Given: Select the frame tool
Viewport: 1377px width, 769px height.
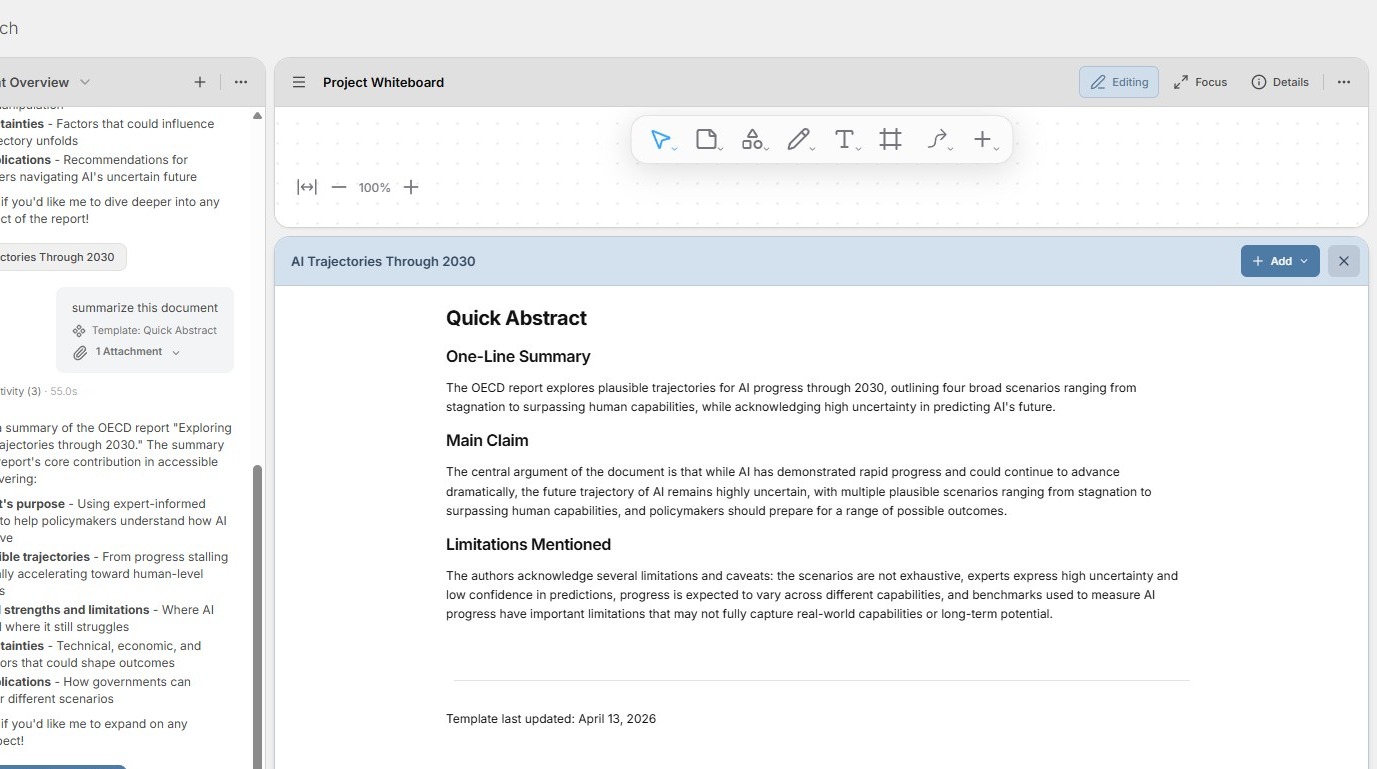Looking at the screenshot, I should 890,140.
